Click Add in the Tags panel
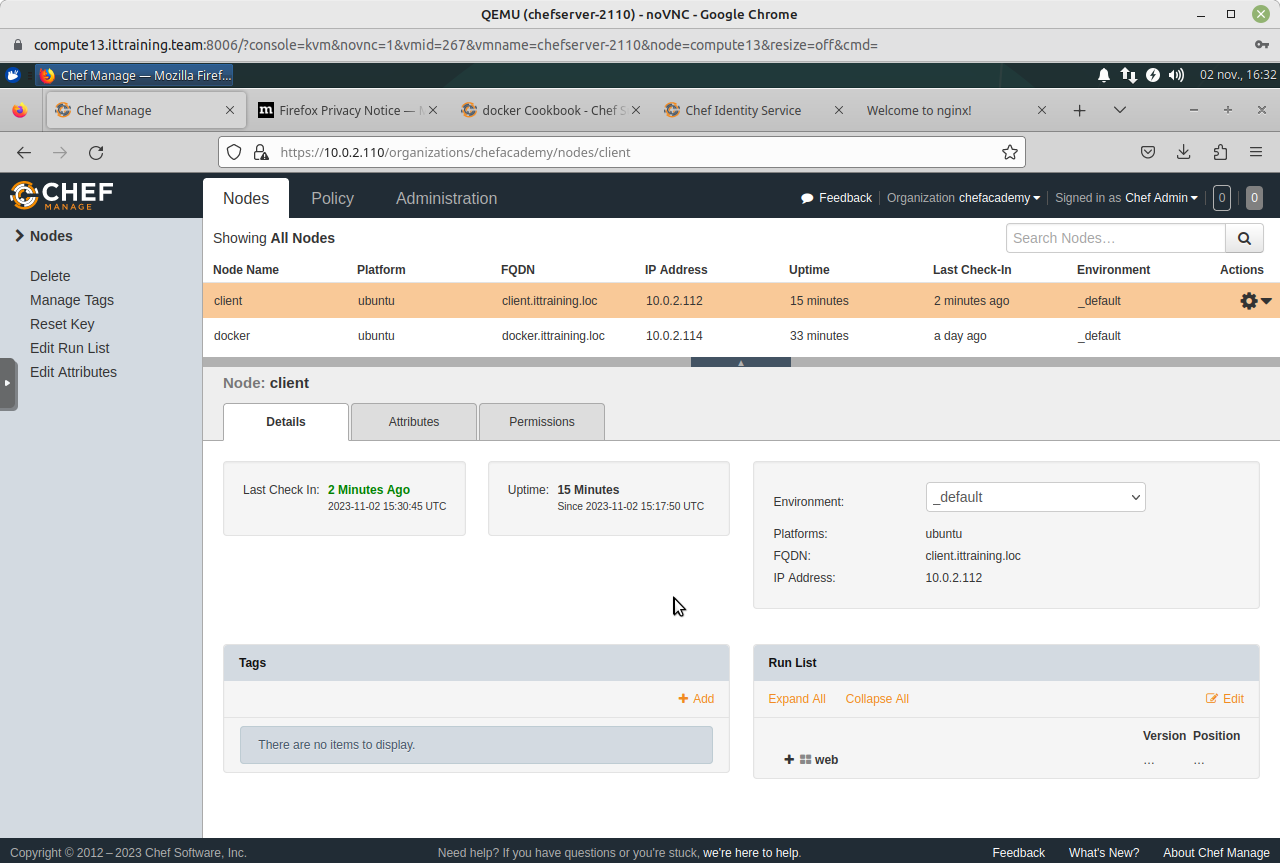 click(696, 699)
